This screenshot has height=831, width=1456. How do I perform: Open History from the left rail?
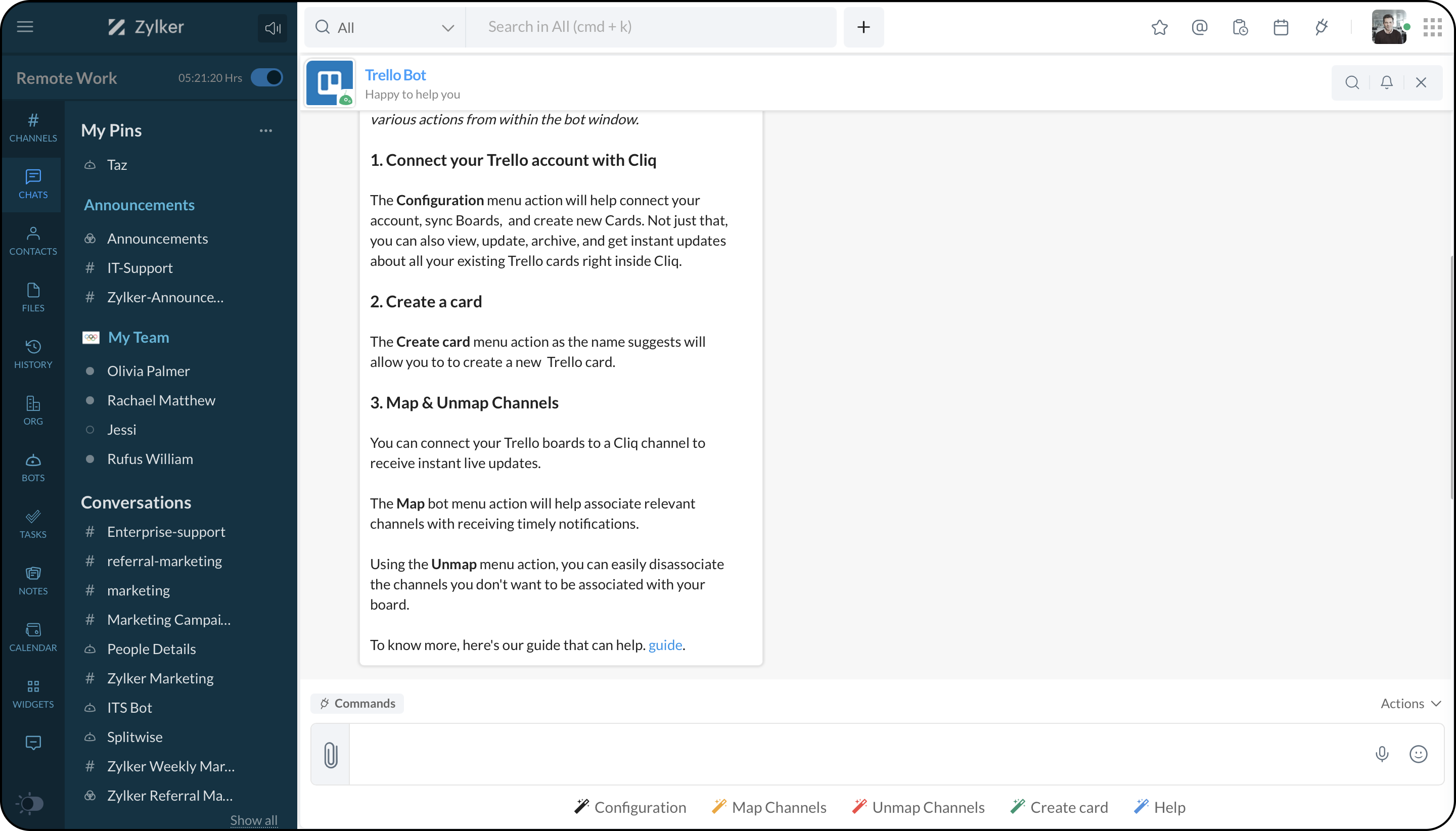[x=33, y=354]
